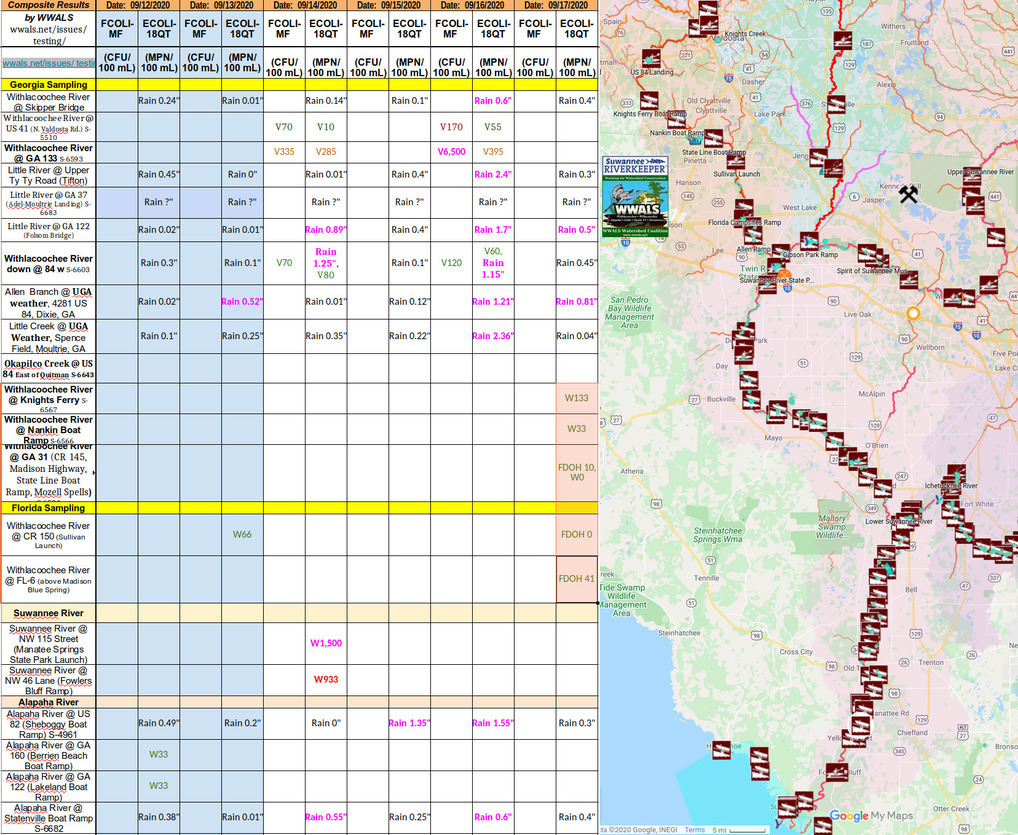1018x835 pixels.
Task: Open the Ichetucknee River map marker
Action: coord(952,490)
